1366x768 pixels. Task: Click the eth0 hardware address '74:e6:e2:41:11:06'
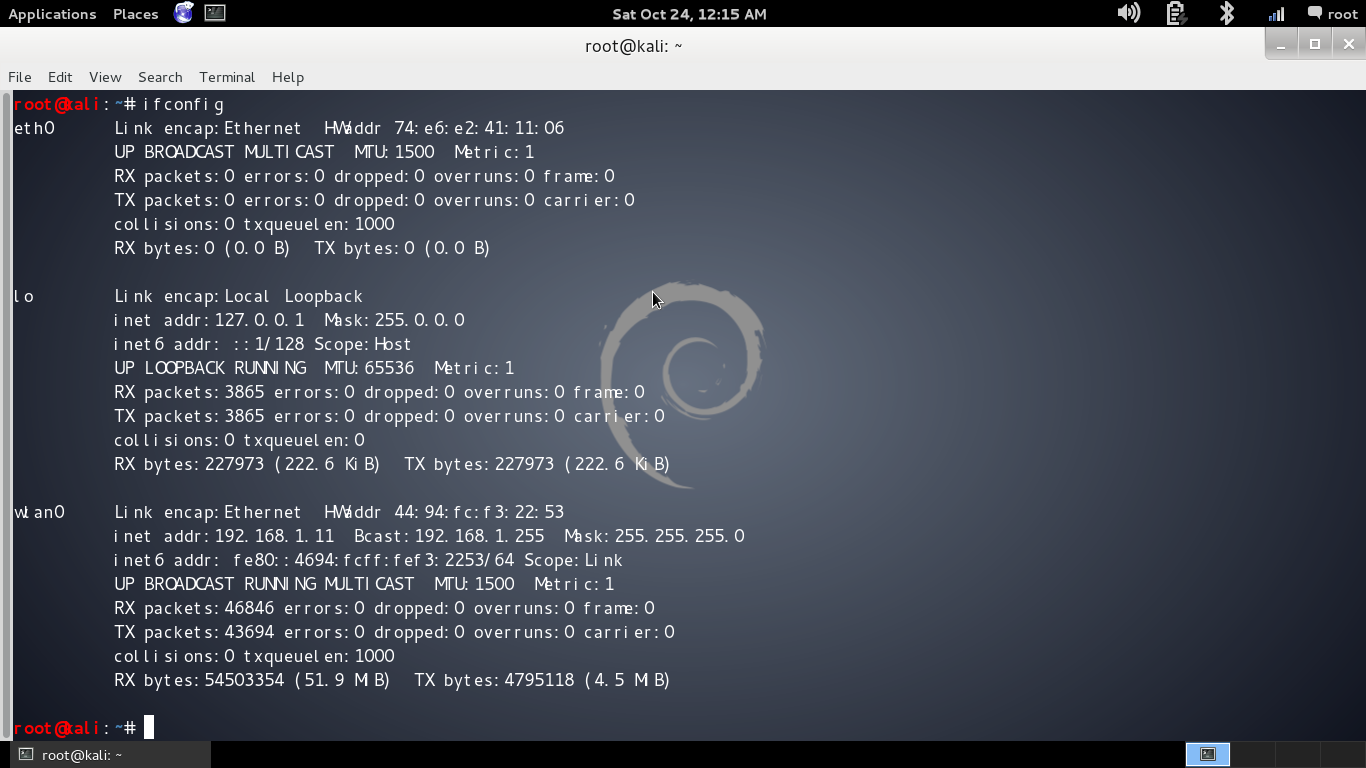coord(479,128)
